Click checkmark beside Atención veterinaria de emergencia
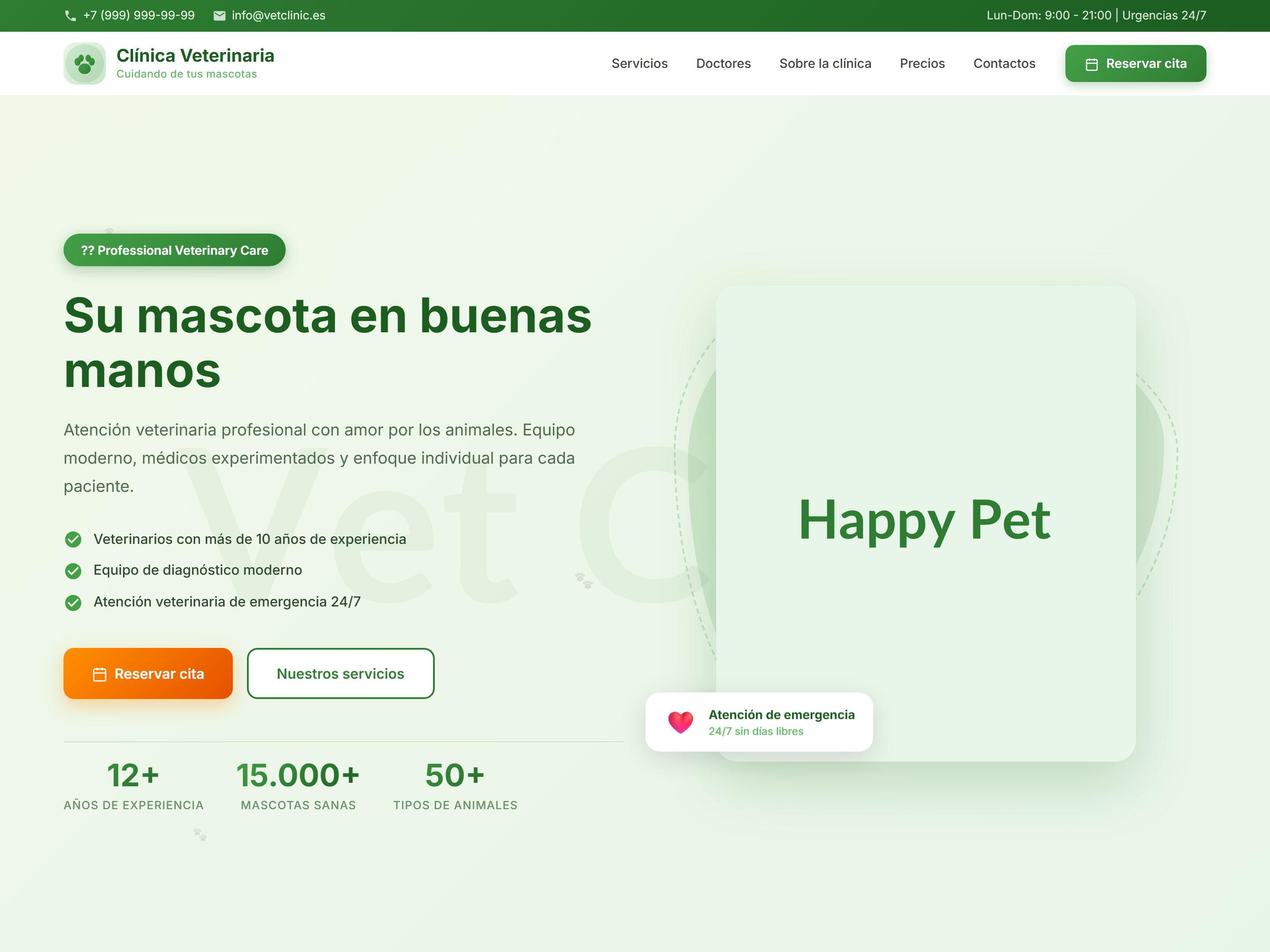This screenshot has height=952, width=1270. tap(73, 602)
